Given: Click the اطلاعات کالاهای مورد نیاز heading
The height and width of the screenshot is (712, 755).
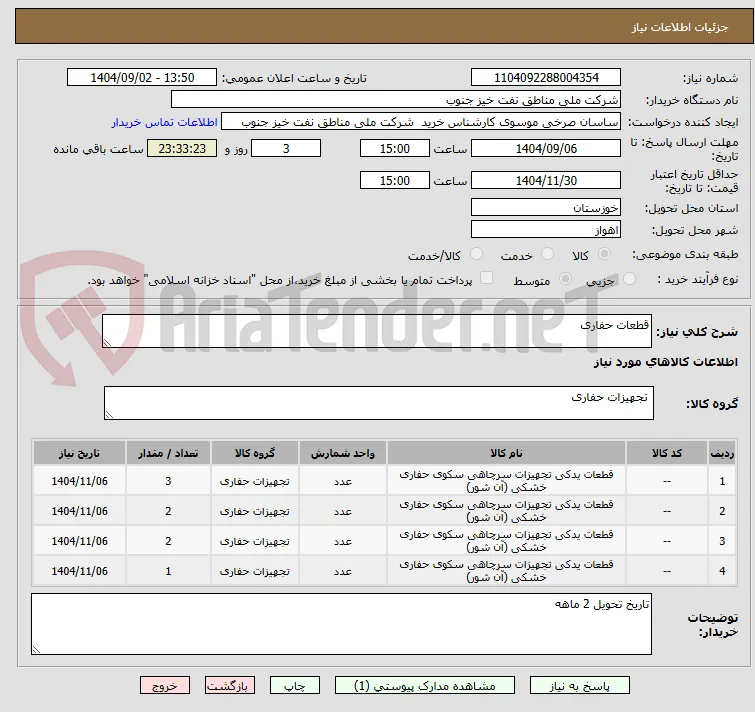Looking at the screenshot, I should pyautogui.click(x=665, y=362).
